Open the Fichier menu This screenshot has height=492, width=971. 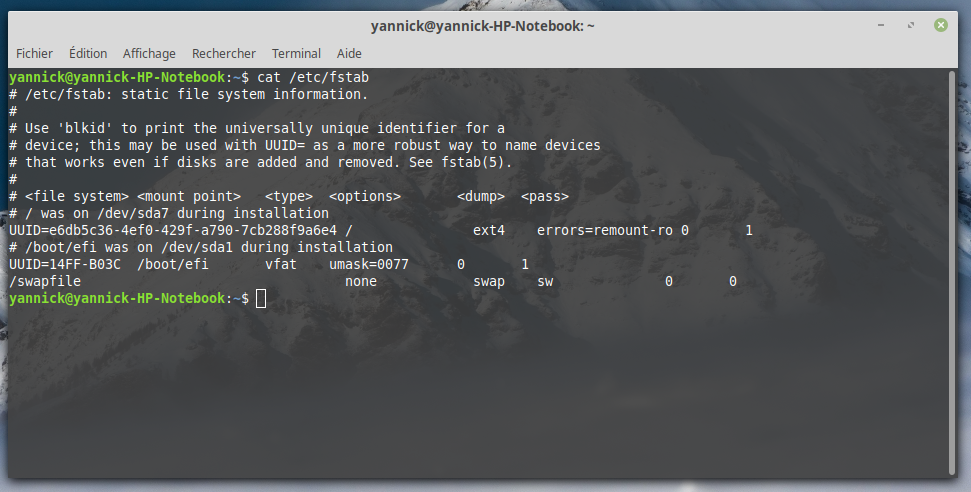coord(35,53)
